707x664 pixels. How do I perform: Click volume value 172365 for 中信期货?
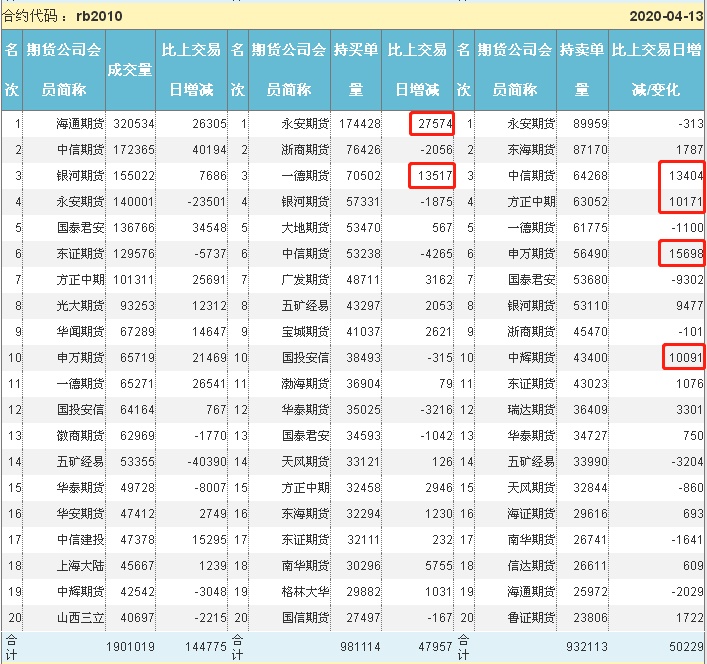click(x=133, y=150)
